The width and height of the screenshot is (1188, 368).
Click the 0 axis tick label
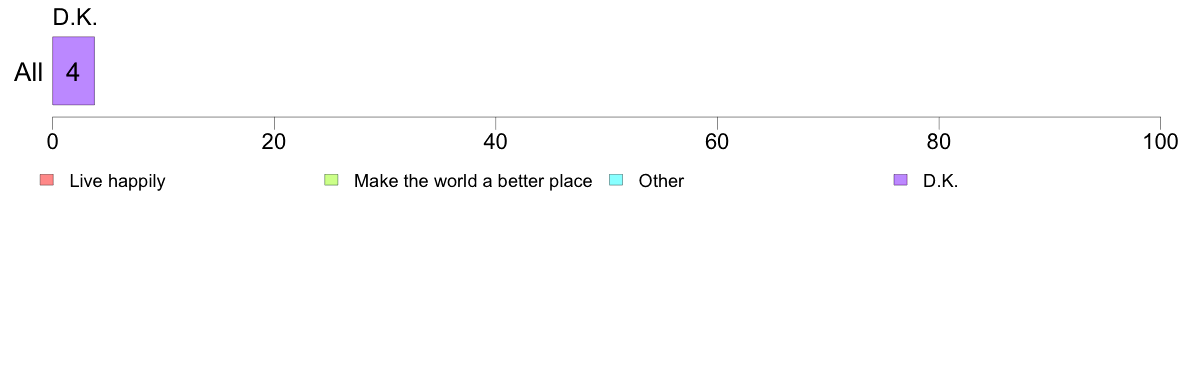point(52,142)
